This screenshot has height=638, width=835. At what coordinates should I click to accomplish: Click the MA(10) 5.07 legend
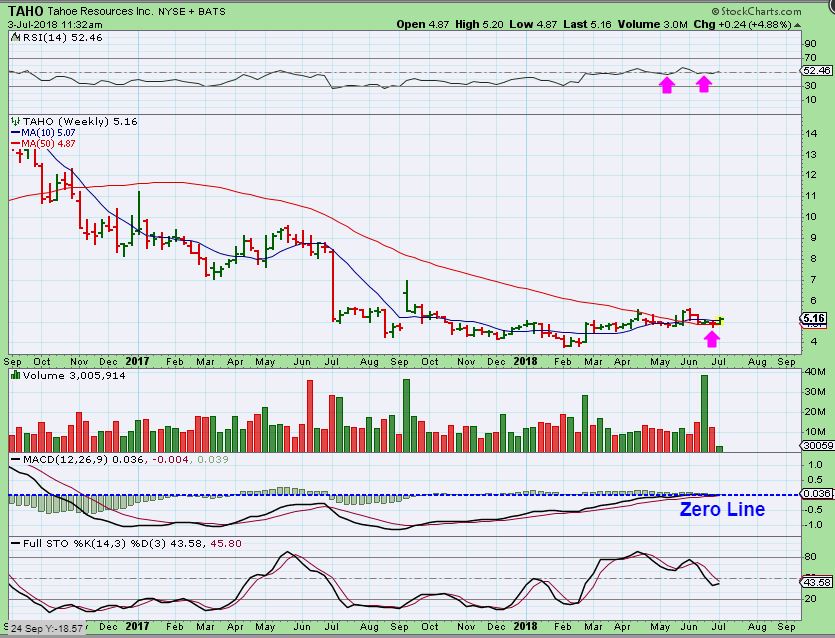click(43, 133)
